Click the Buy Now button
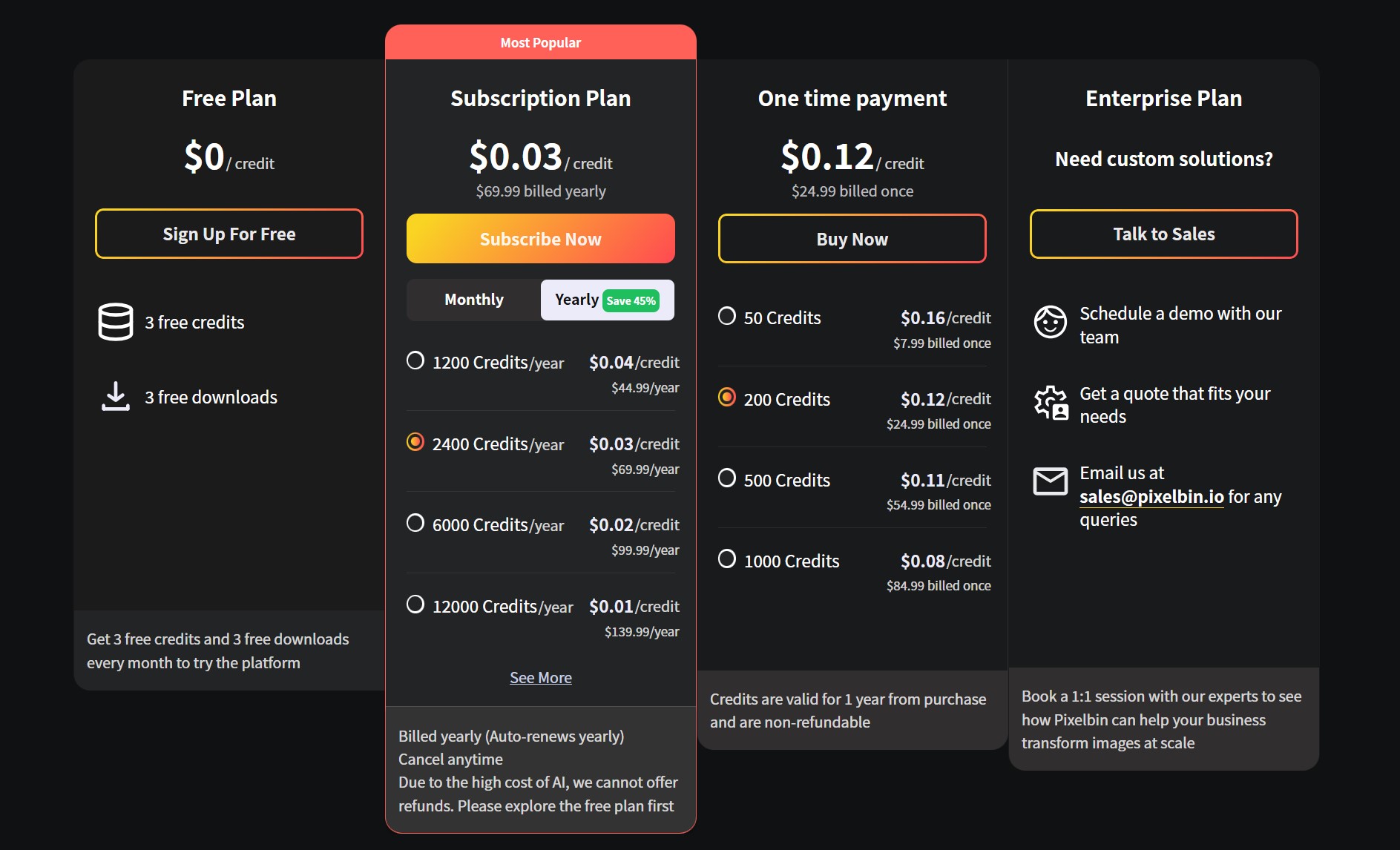This screenshot has height=850, width=1400. (852, 240)
